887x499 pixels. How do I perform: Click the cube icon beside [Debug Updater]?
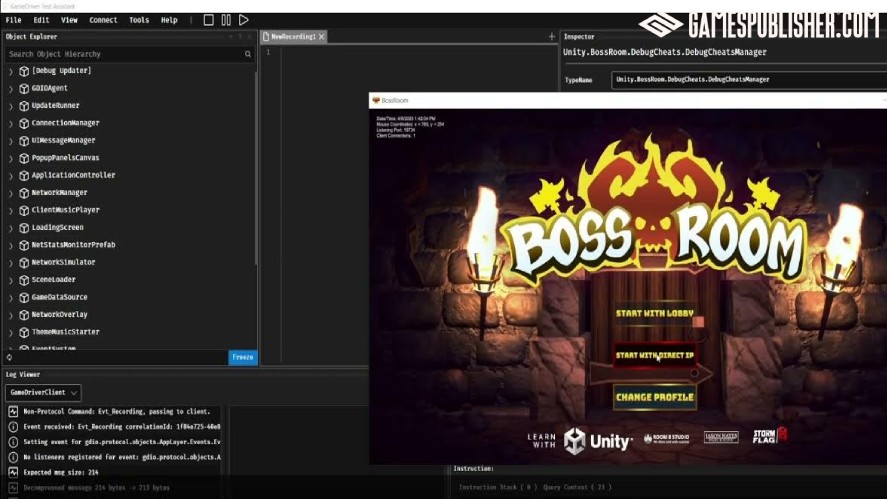tap(24, 71)
